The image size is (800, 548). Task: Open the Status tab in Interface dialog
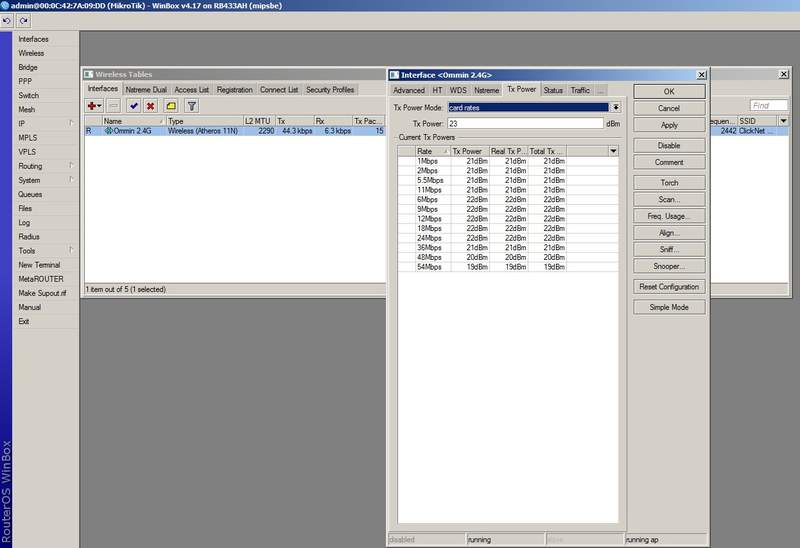pyautogui.click(x=553, y=90)
